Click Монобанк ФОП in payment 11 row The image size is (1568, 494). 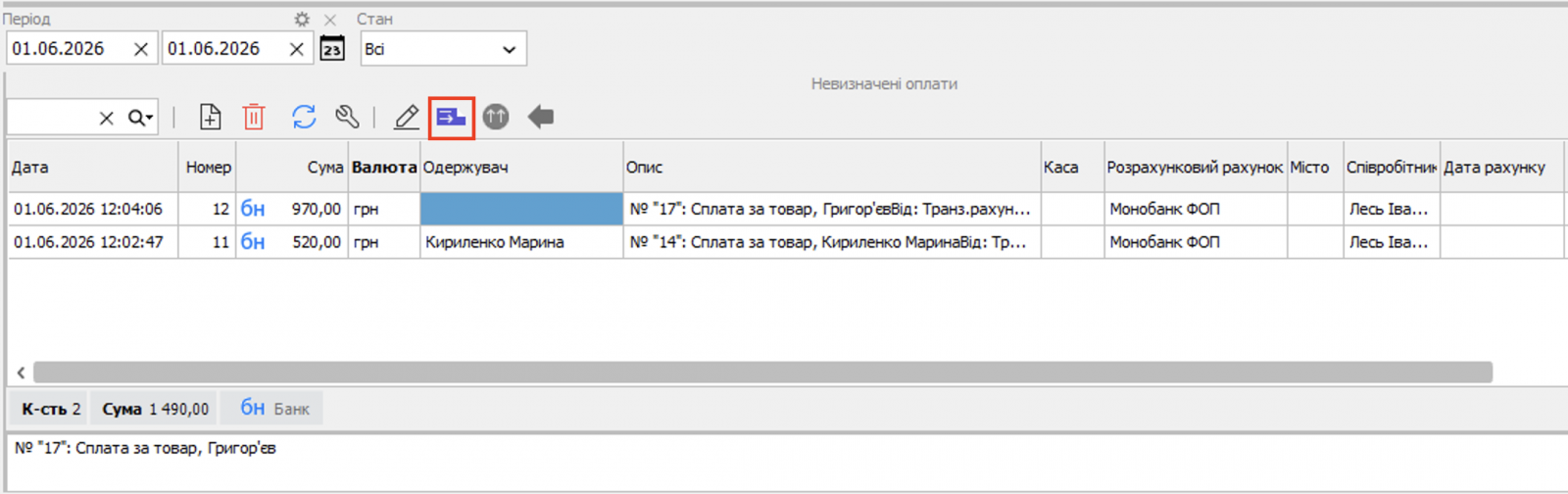coord(1195,242)
